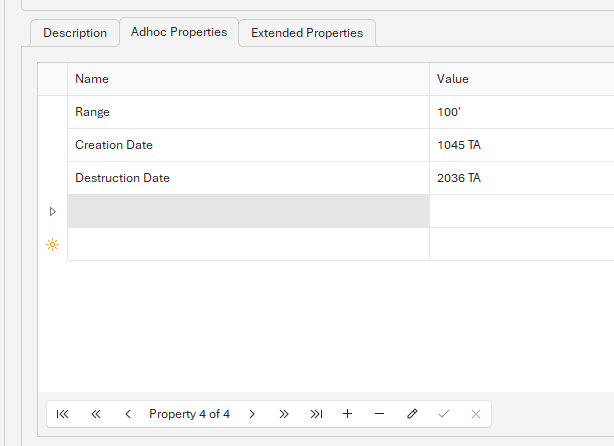
Task: Go to previous property record
Action: click(128, 414)
